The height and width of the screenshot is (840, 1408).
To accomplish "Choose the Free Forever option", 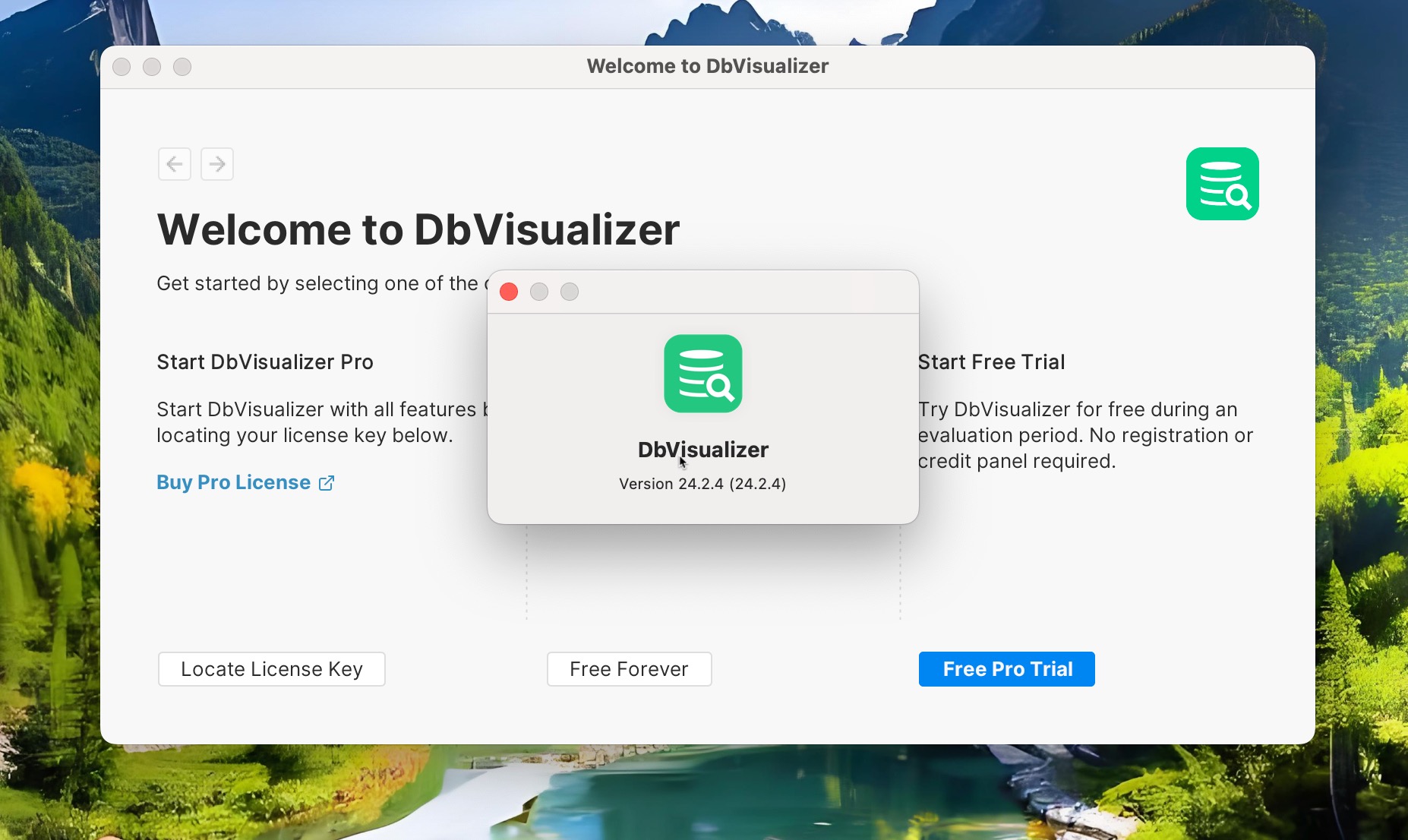I will click(630, 669).
